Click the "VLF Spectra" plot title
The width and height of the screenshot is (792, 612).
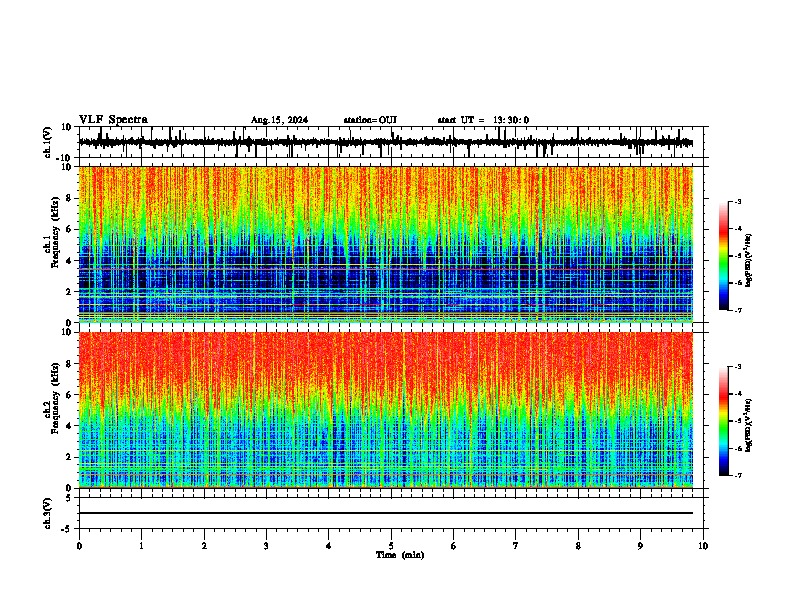pos(113,120)
